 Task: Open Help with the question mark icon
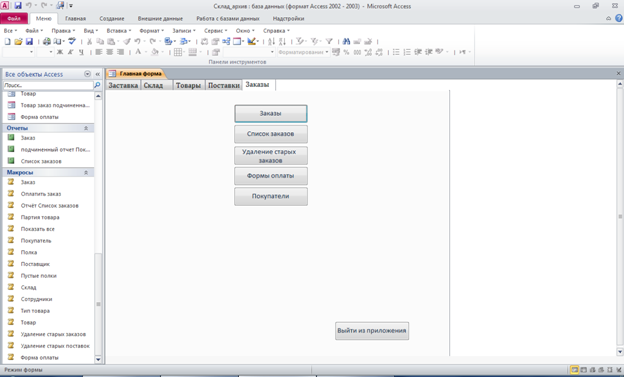pyautogui.click(x=619, y=18)
